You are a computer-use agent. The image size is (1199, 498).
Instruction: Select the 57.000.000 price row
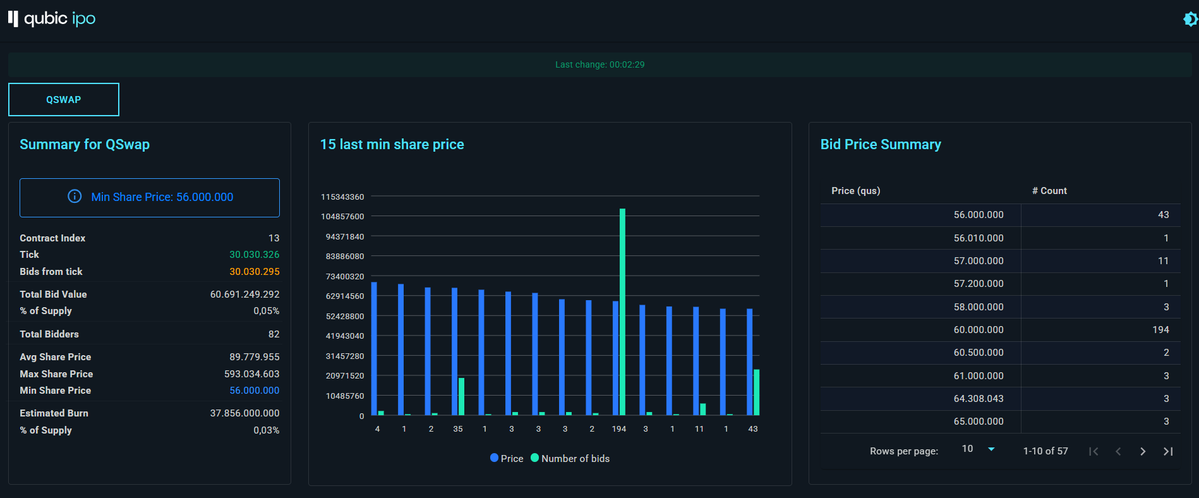999,261
